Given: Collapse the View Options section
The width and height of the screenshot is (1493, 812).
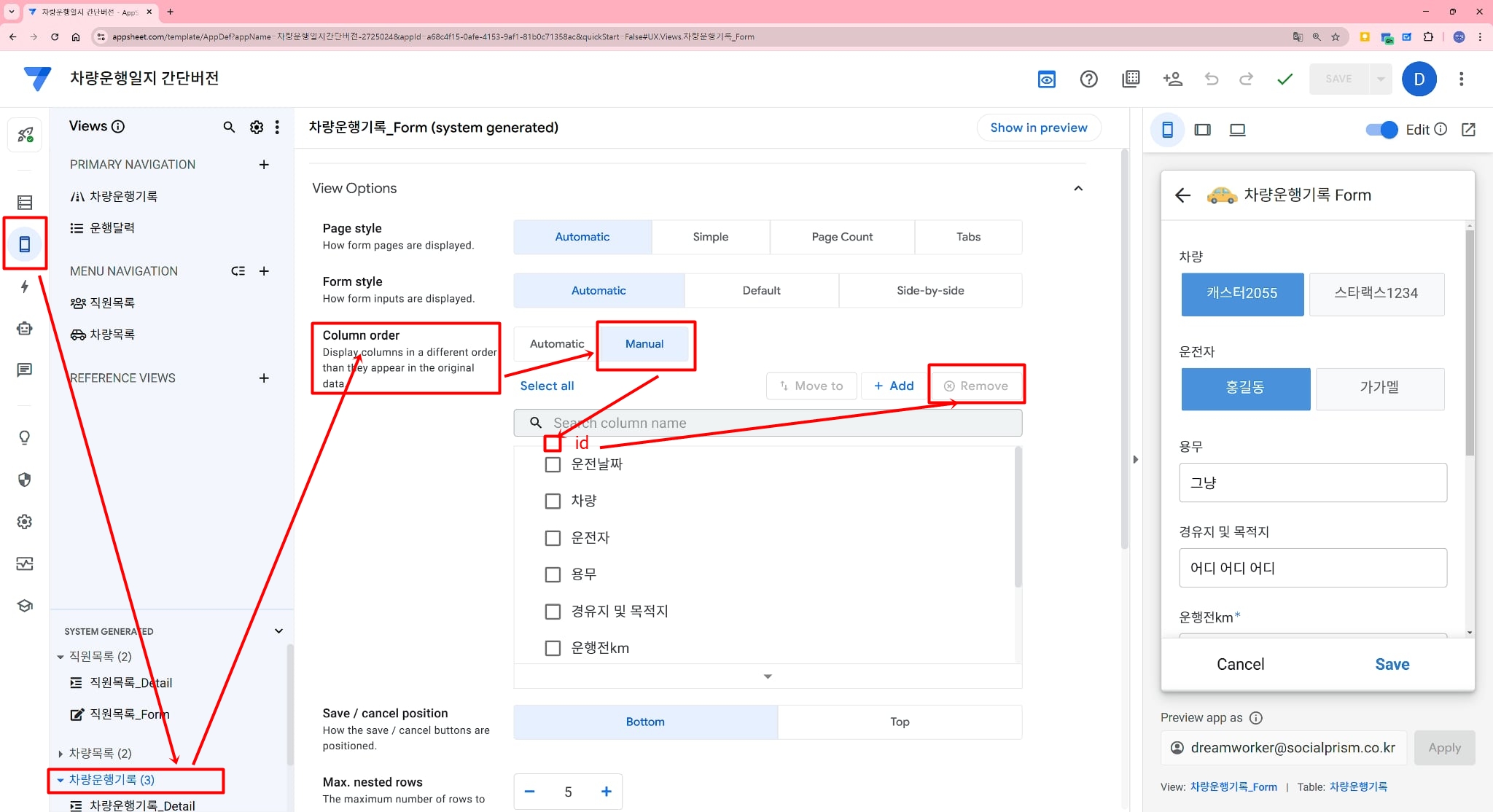Looking at the screenshot, I should point(1078,188).
